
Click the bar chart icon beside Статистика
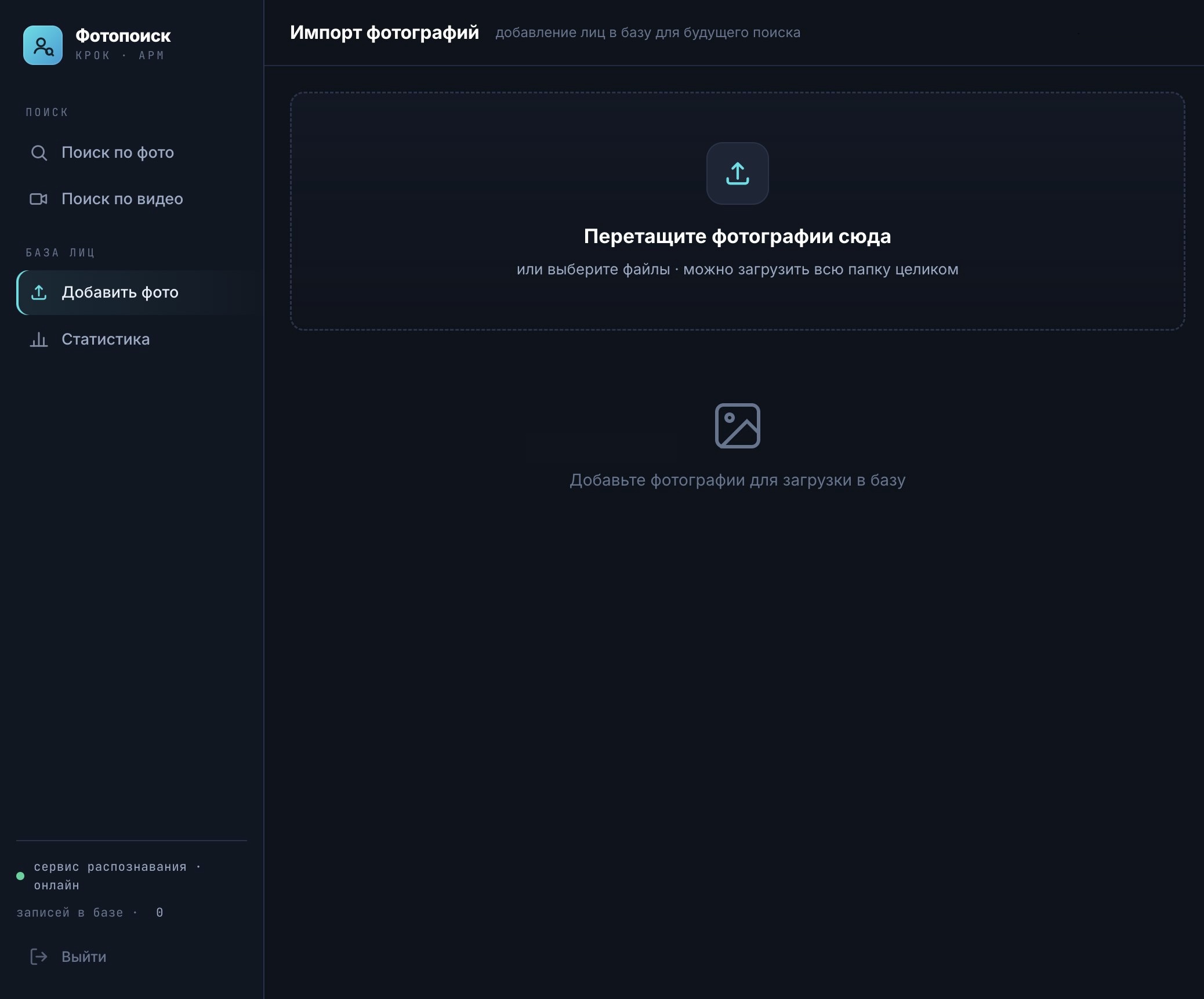[39, 339]
